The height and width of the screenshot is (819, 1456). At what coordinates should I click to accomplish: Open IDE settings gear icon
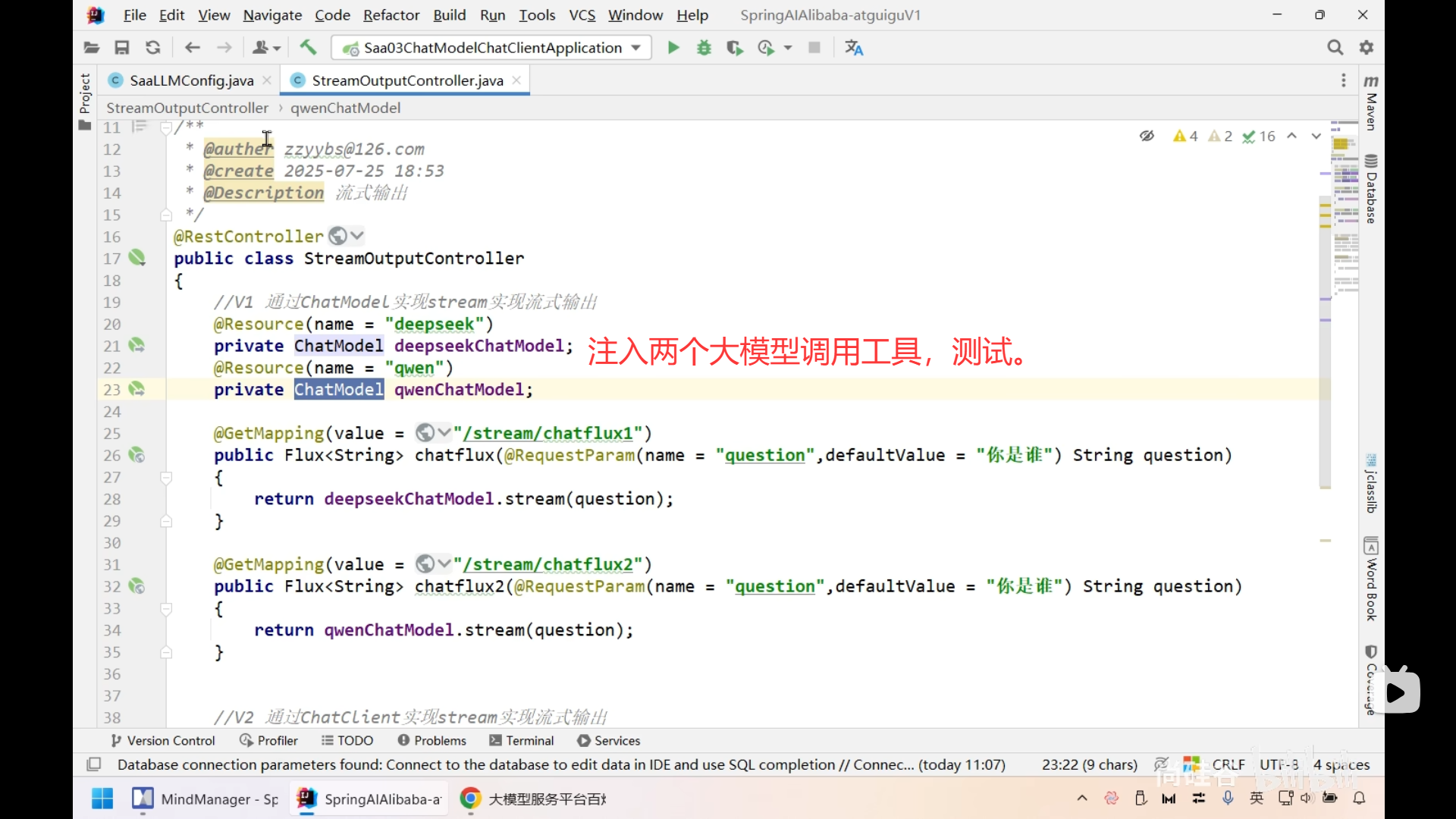click(x=1367, y=48)
